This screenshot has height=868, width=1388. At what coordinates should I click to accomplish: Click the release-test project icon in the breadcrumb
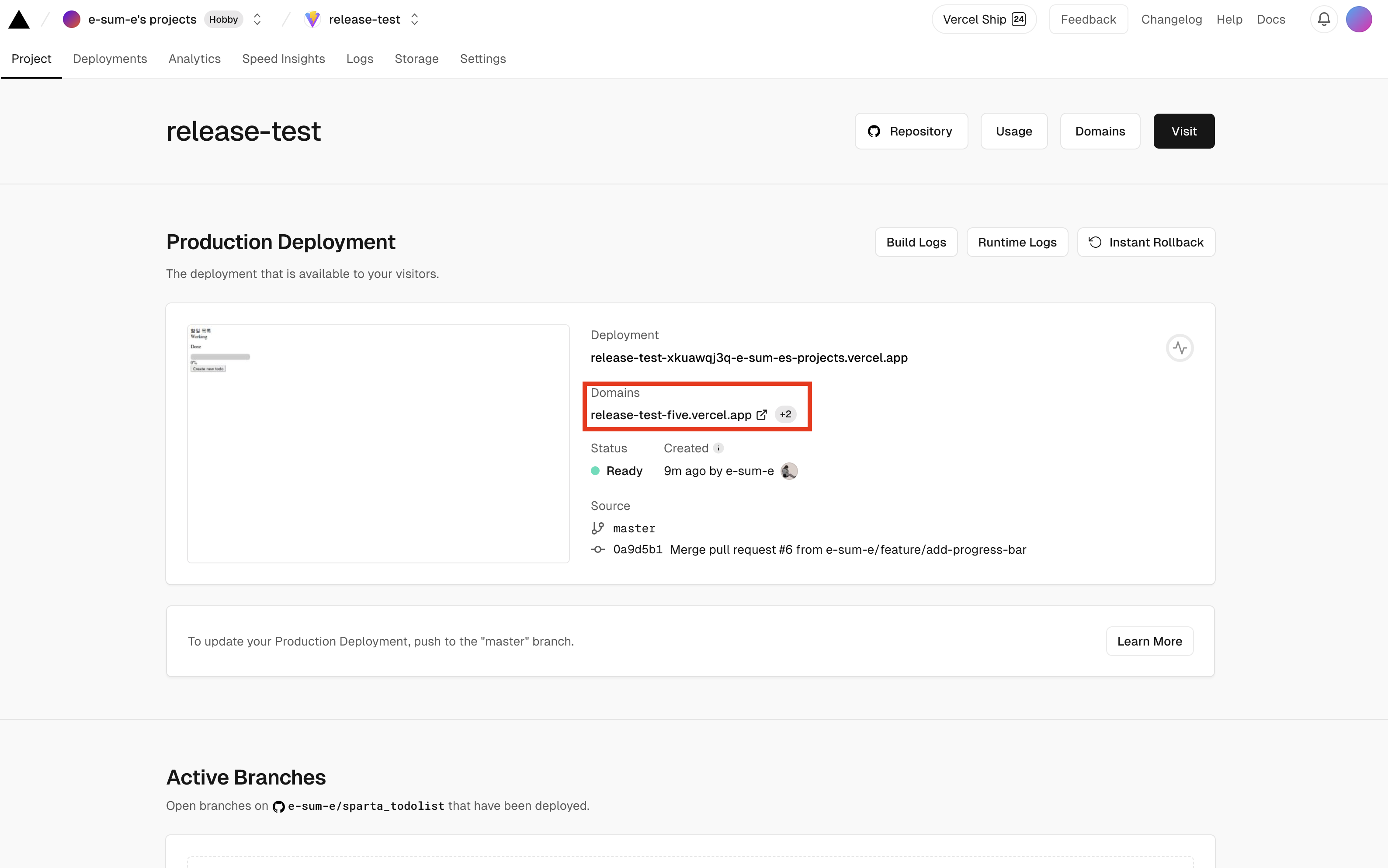point(312,20)
